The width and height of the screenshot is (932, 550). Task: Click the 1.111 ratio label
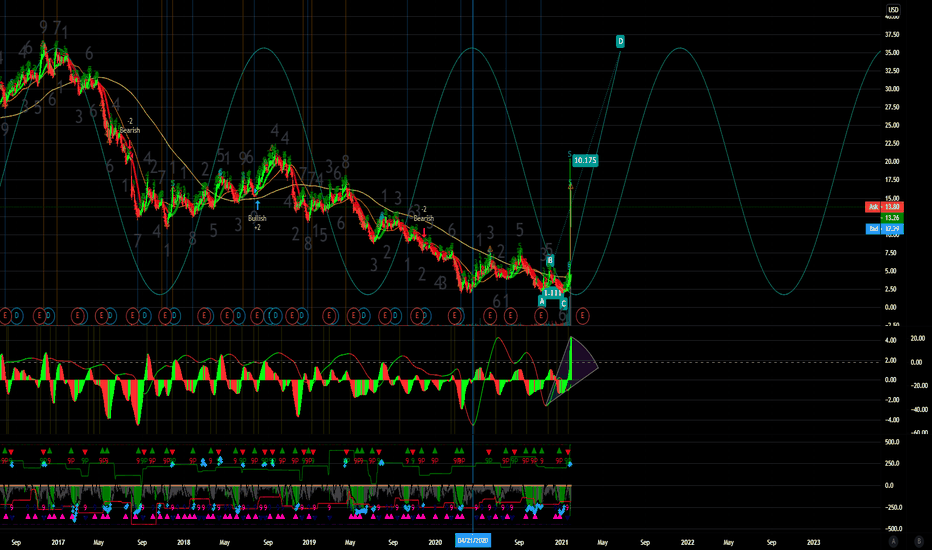tap(552, 293)
